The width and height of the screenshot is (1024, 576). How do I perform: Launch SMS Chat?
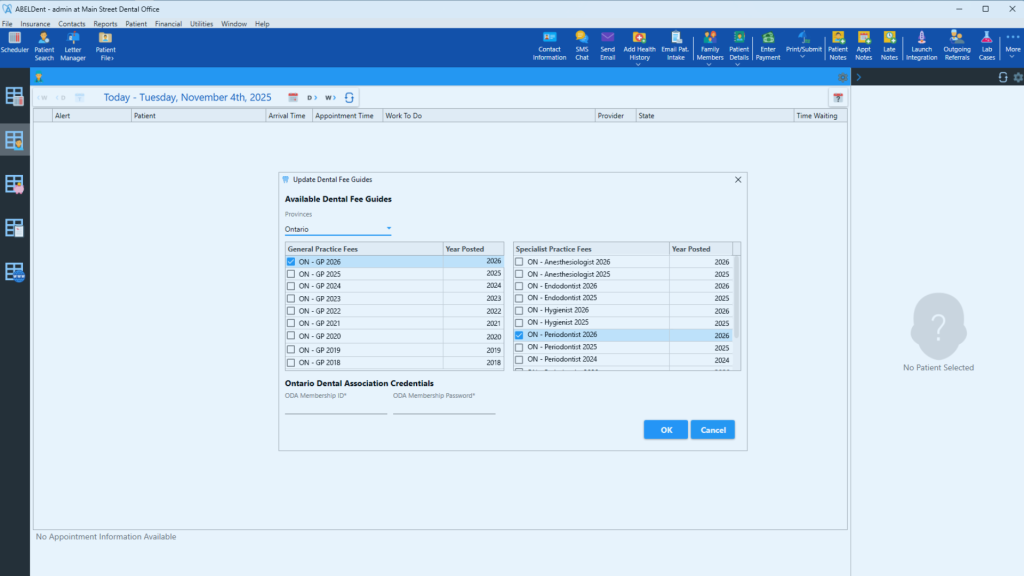pyautogui.click(x=581, y=46)
